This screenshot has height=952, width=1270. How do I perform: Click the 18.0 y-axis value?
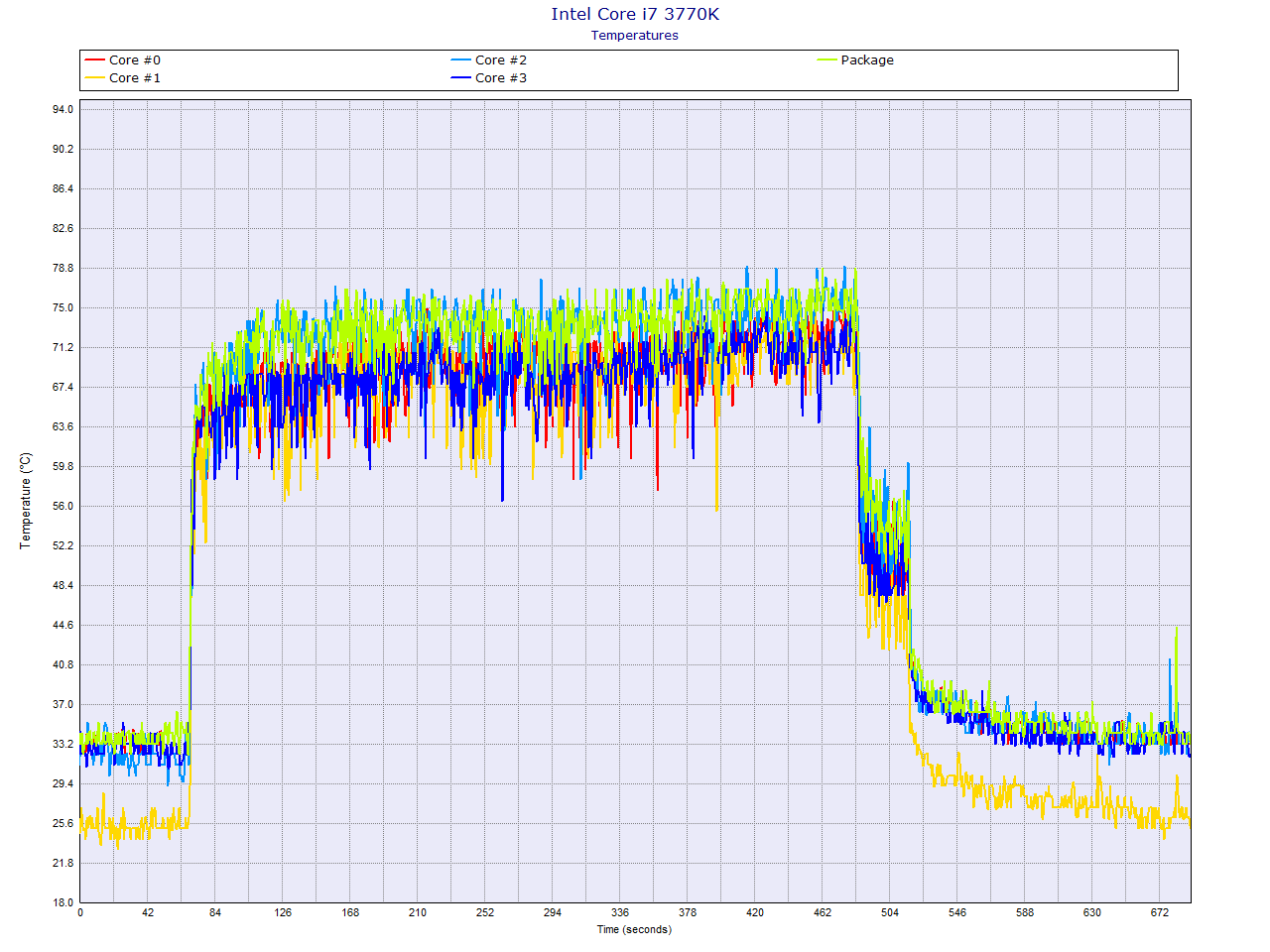[x=63, y=902]
